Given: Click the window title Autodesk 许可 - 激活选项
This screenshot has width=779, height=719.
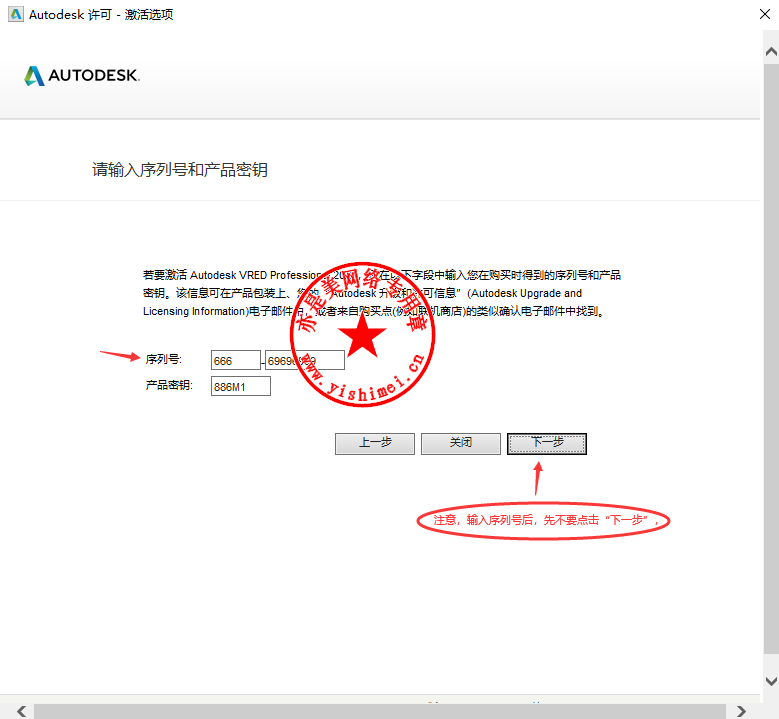Looking at the screenshot, I should [x=101, y=14].
